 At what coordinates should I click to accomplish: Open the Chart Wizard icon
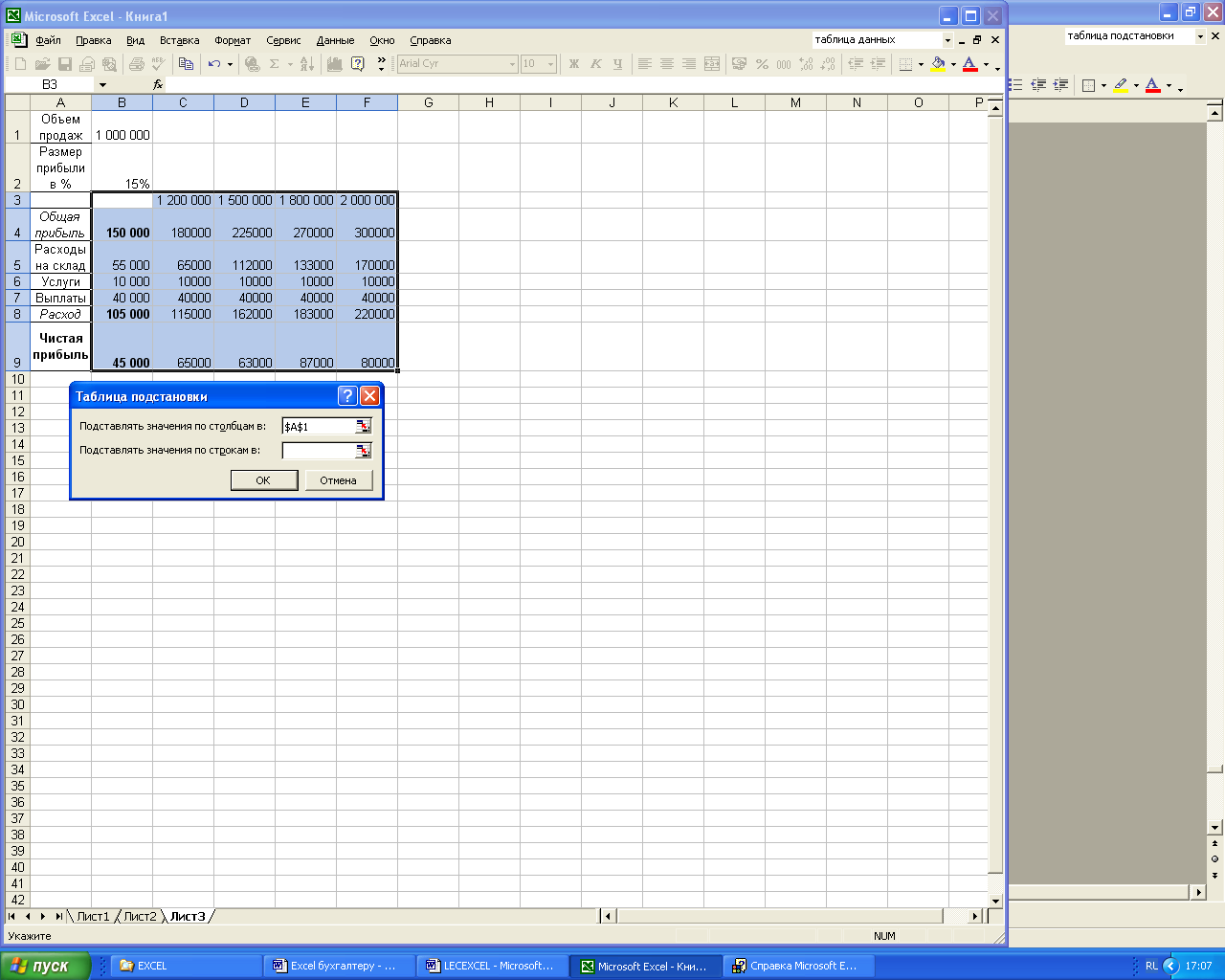334,64
